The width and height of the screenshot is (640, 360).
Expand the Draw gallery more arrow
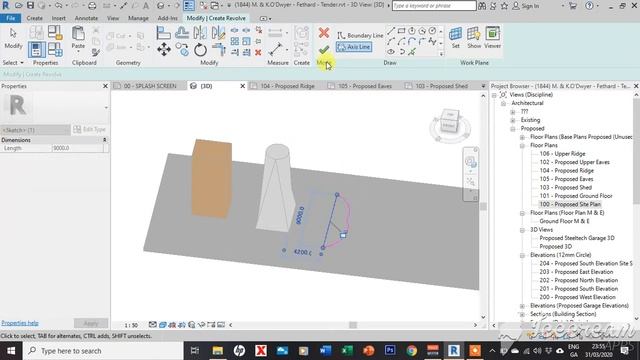coord(441,54)
